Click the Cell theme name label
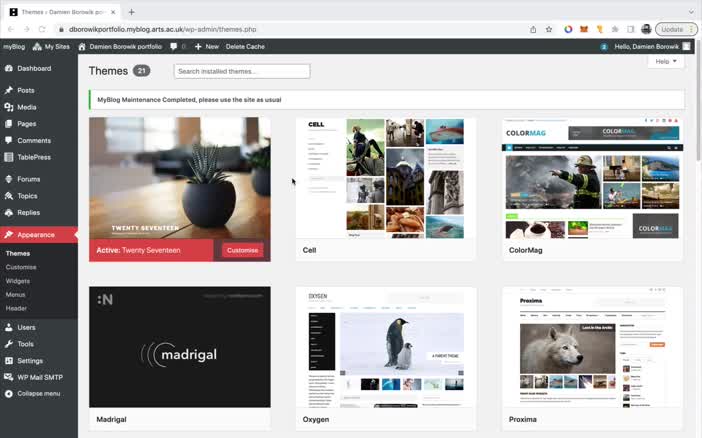 click(309, 250)
